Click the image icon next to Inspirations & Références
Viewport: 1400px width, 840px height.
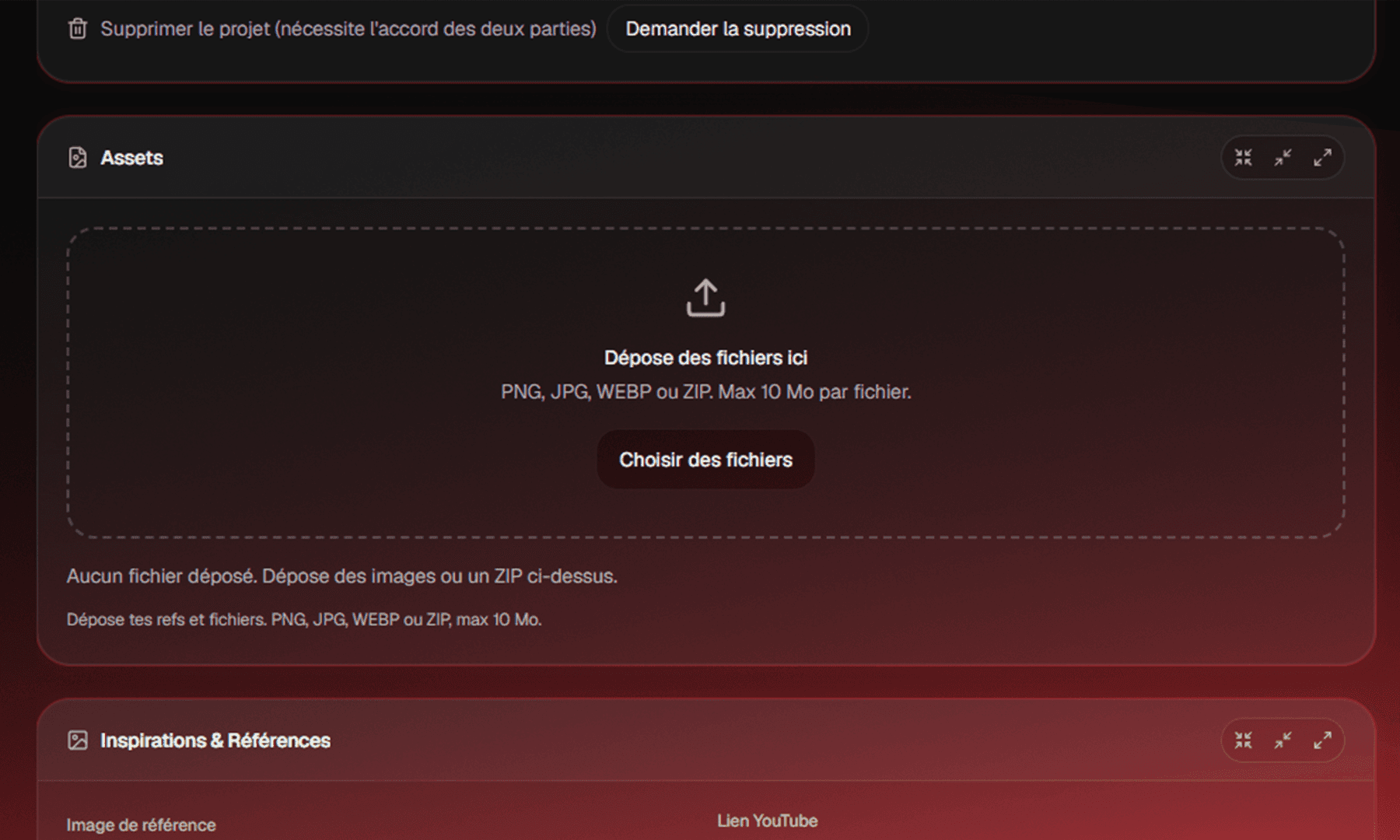pos(77,740)
